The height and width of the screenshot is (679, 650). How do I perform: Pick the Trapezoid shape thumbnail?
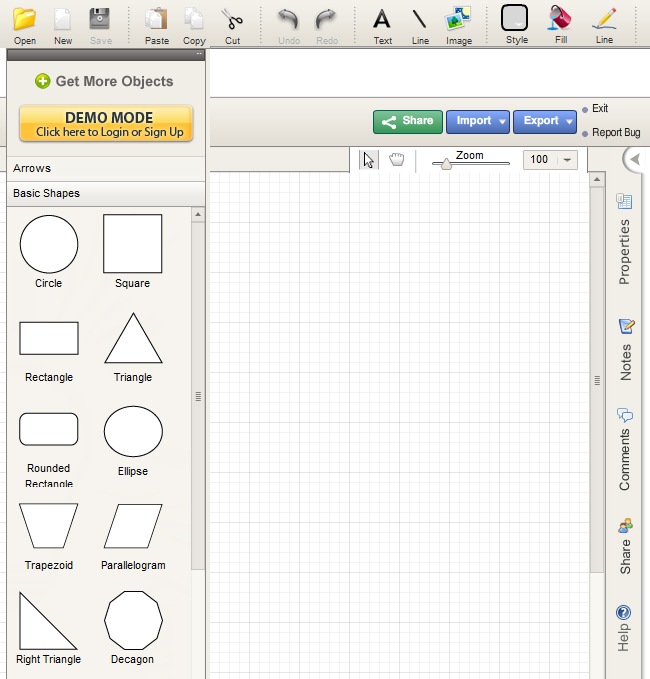pyautogui.click(x=48, y=527)
